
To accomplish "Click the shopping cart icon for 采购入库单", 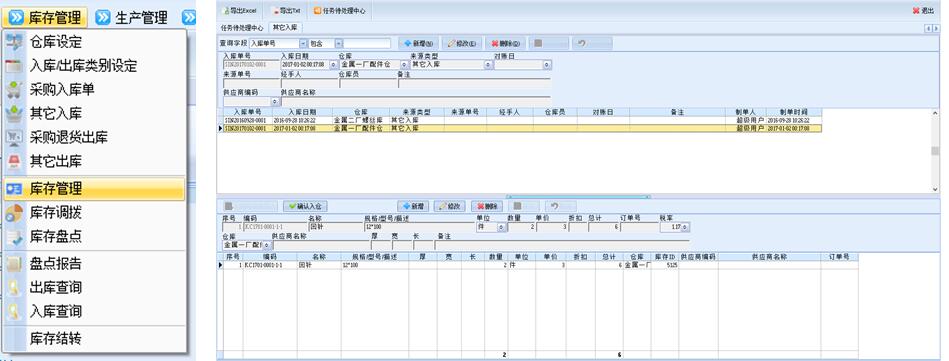I will coord(14,90).
